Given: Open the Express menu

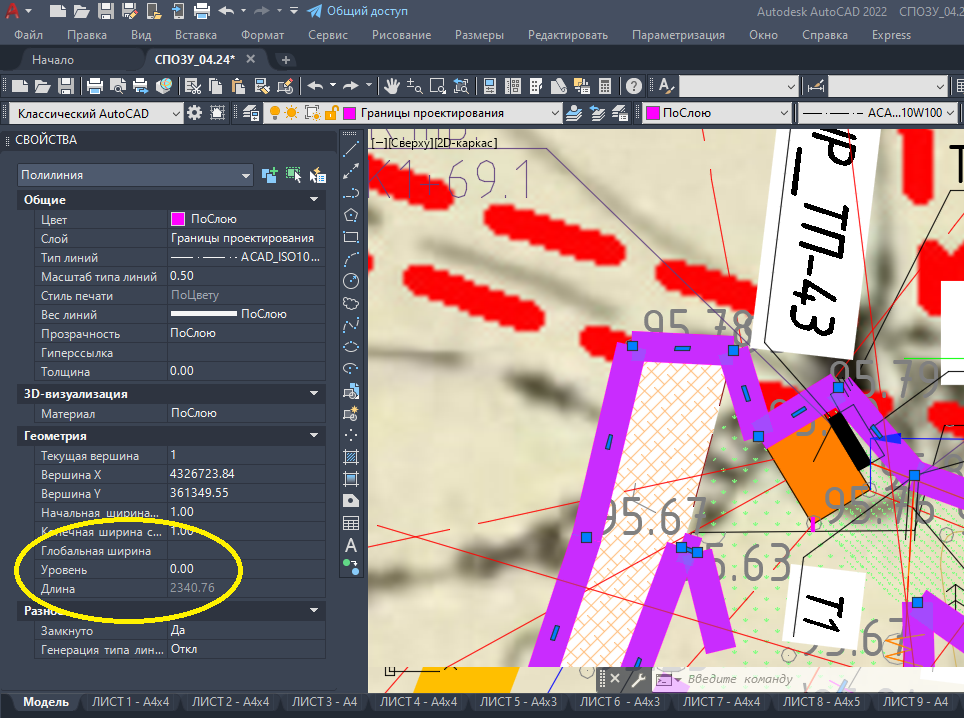Looking at the screenshot, I should tap(891, 35).
